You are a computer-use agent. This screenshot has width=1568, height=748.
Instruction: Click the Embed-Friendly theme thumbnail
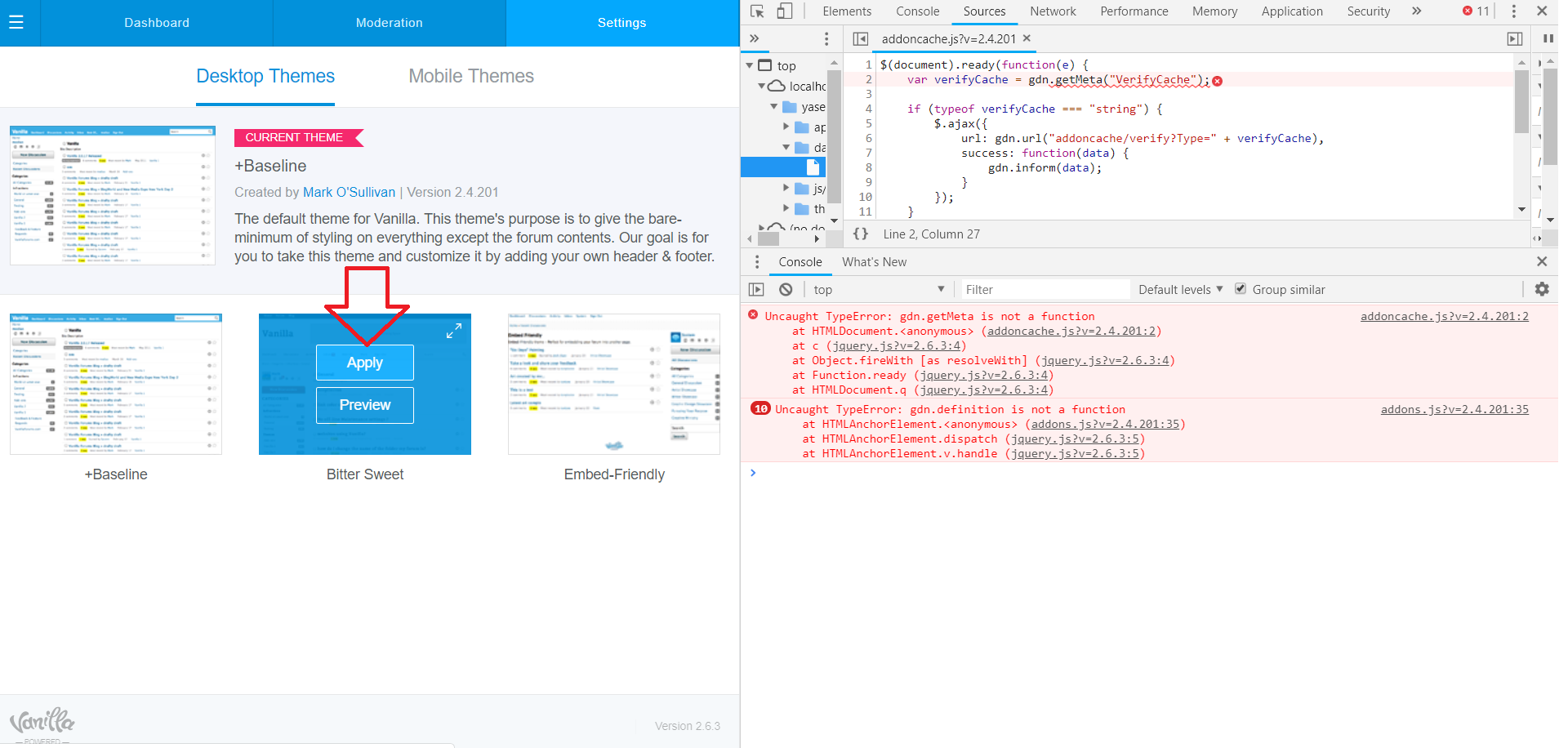coord(614,384)
